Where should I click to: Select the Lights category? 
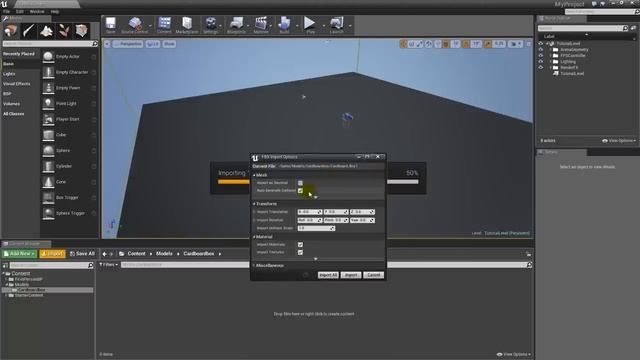9,74
